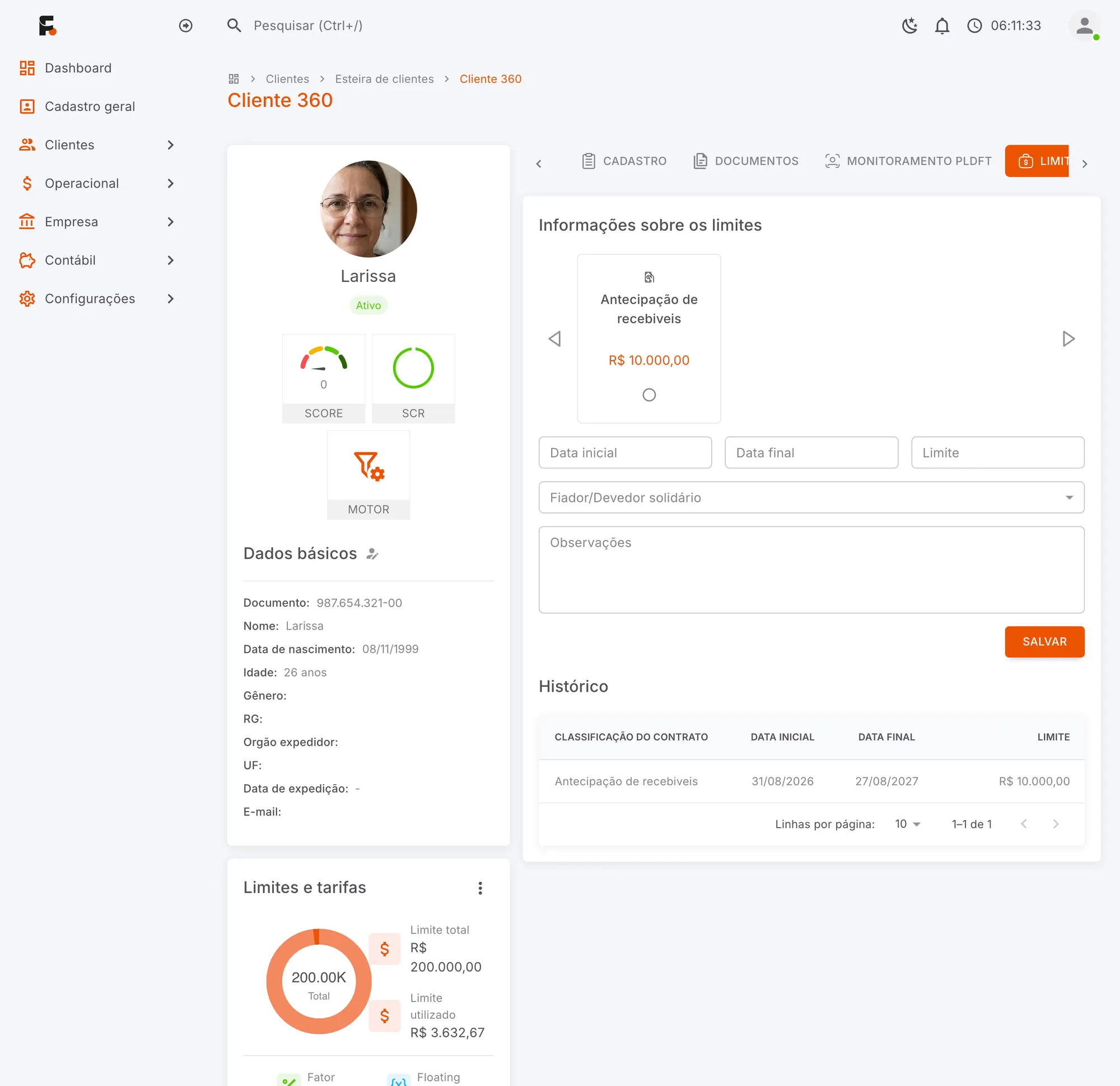Viewport: 1120px width, 1086px height.
Task: Open the SCORE gauge card
Action: pos(324,379)
